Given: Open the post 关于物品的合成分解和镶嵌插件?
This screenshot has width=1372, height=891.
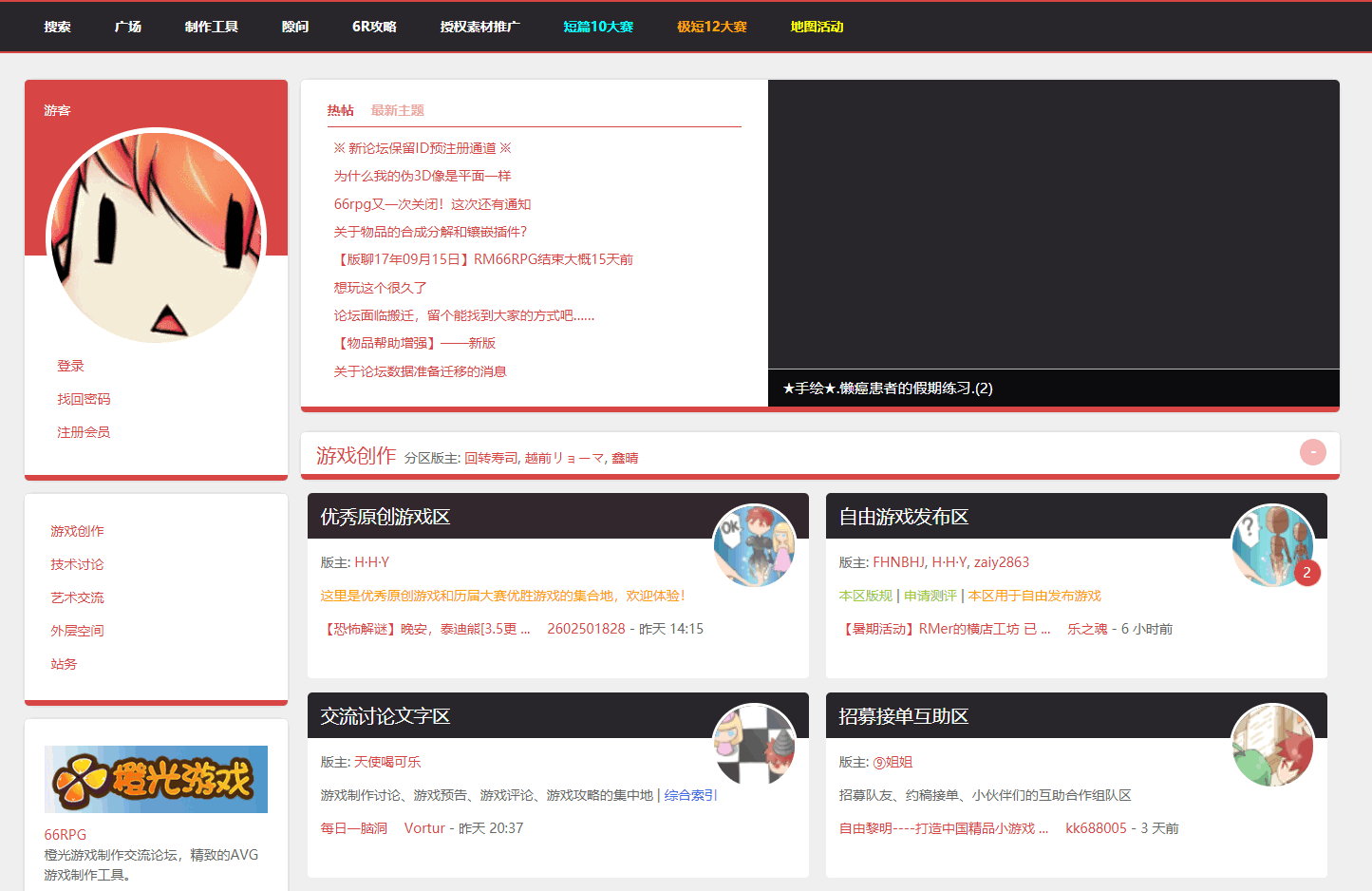Looking at the screenshot, I should pos(430,232).
